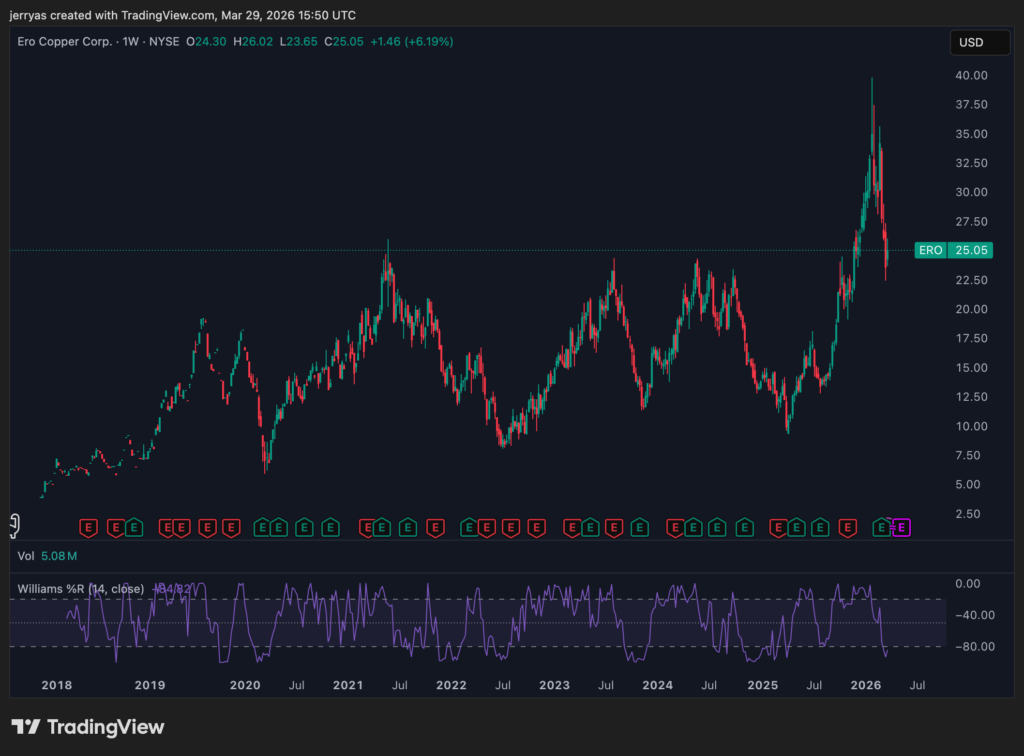Click the 2018 label on the time axis
The image size is (1024, 756).
[x=56, y=685]
